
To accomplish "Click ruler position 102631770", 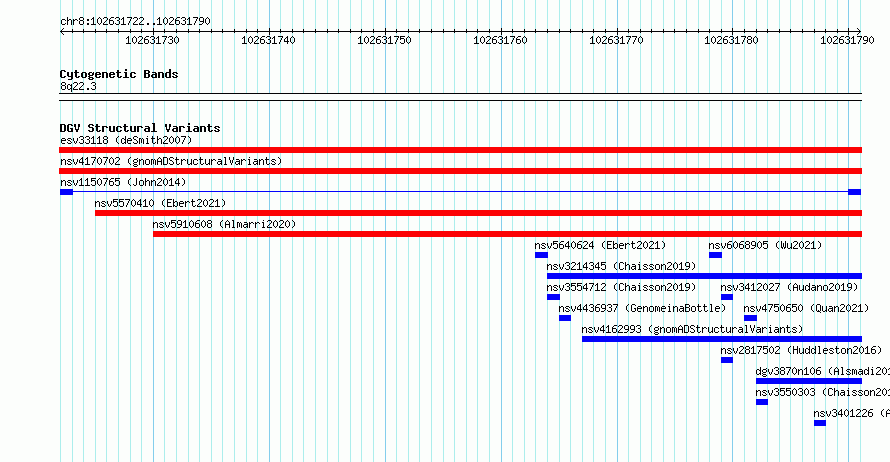I will (616, 40).
